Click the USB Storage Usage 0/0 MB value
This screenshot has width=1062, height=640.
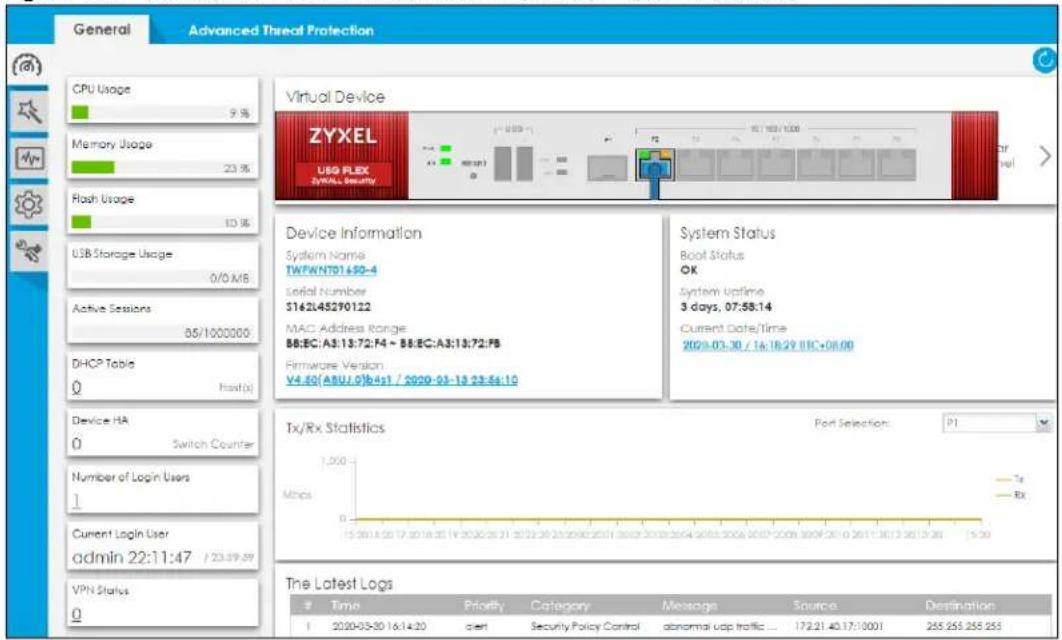click(230, 278)
